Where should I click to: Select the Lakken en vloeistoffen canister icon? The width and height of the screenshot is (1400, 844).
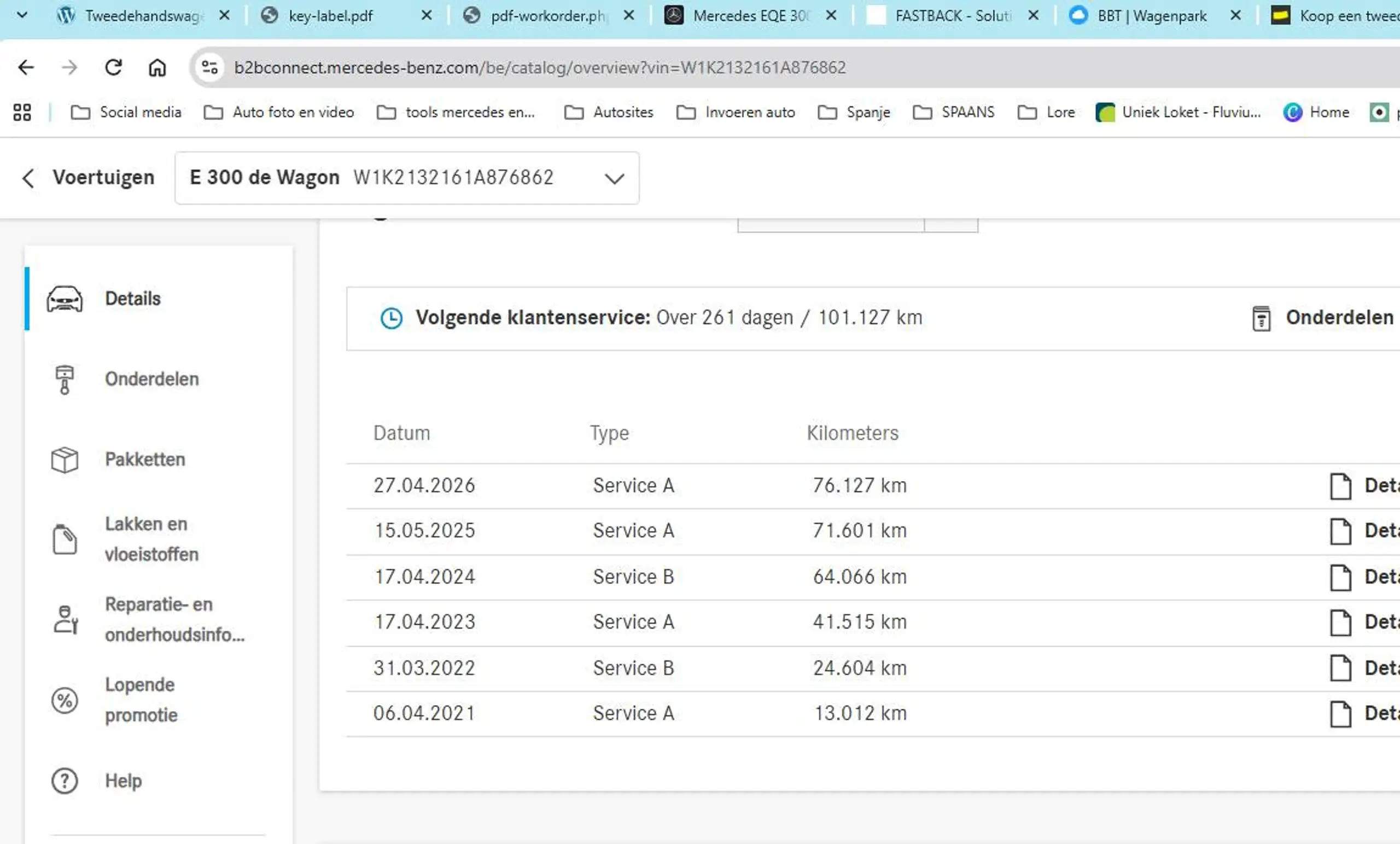(64, 539)
